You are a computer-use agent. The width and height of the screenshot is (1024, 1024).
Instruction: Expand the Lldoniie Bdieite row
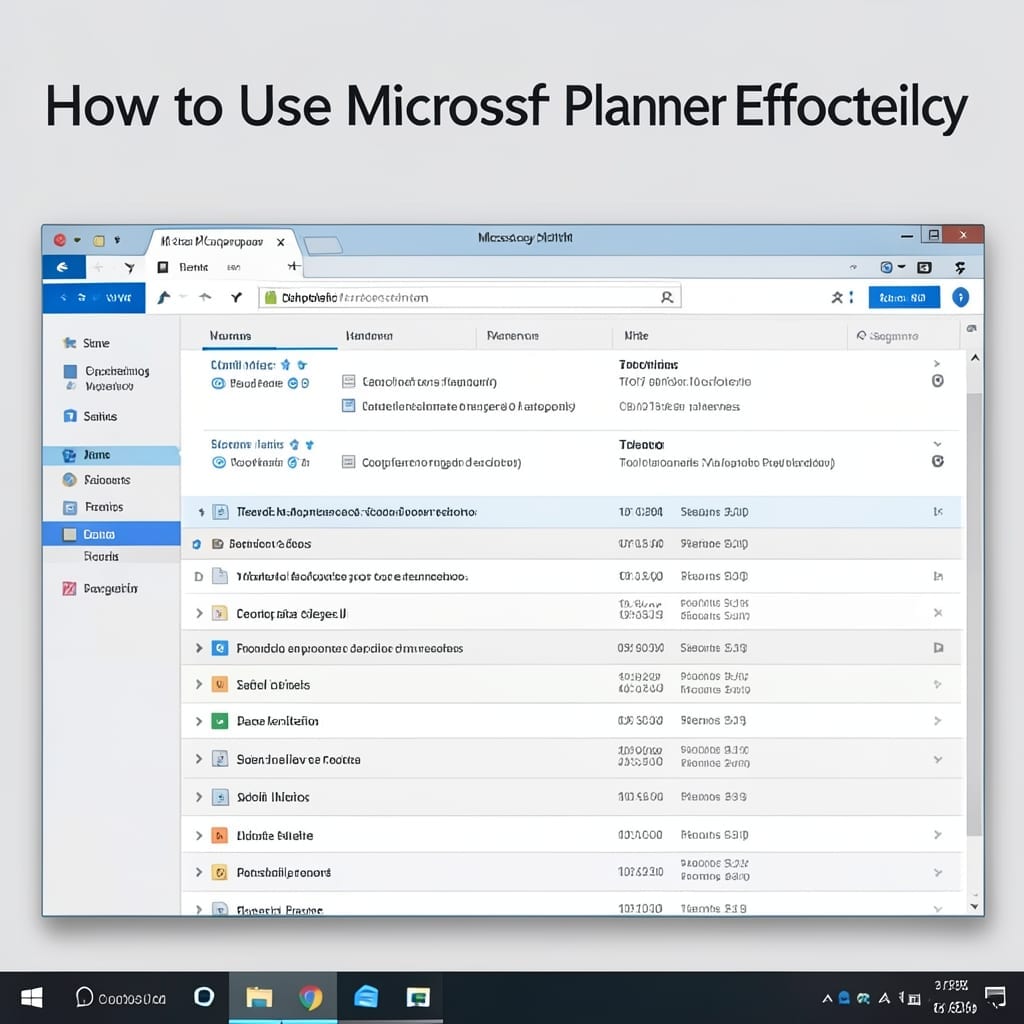199,835
